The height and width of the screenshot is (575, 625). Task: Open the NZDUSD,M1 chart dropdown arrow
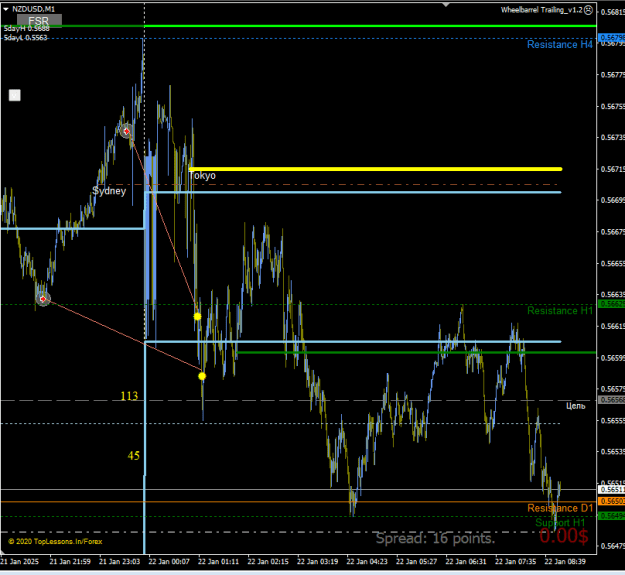tap(6, 9)
